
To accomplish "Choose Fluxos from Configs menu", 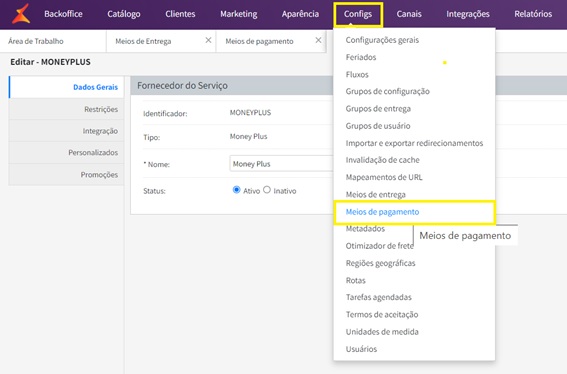I will pyautogui.click(x=357, y=75).
